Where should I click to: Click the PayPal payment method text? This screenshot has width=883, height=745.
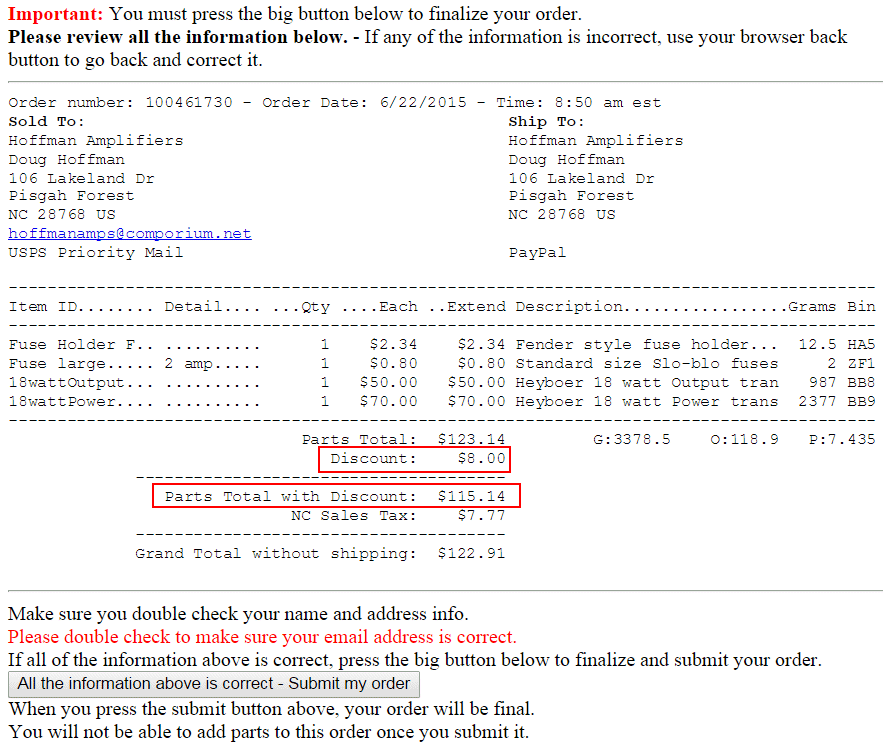(537, 253)
